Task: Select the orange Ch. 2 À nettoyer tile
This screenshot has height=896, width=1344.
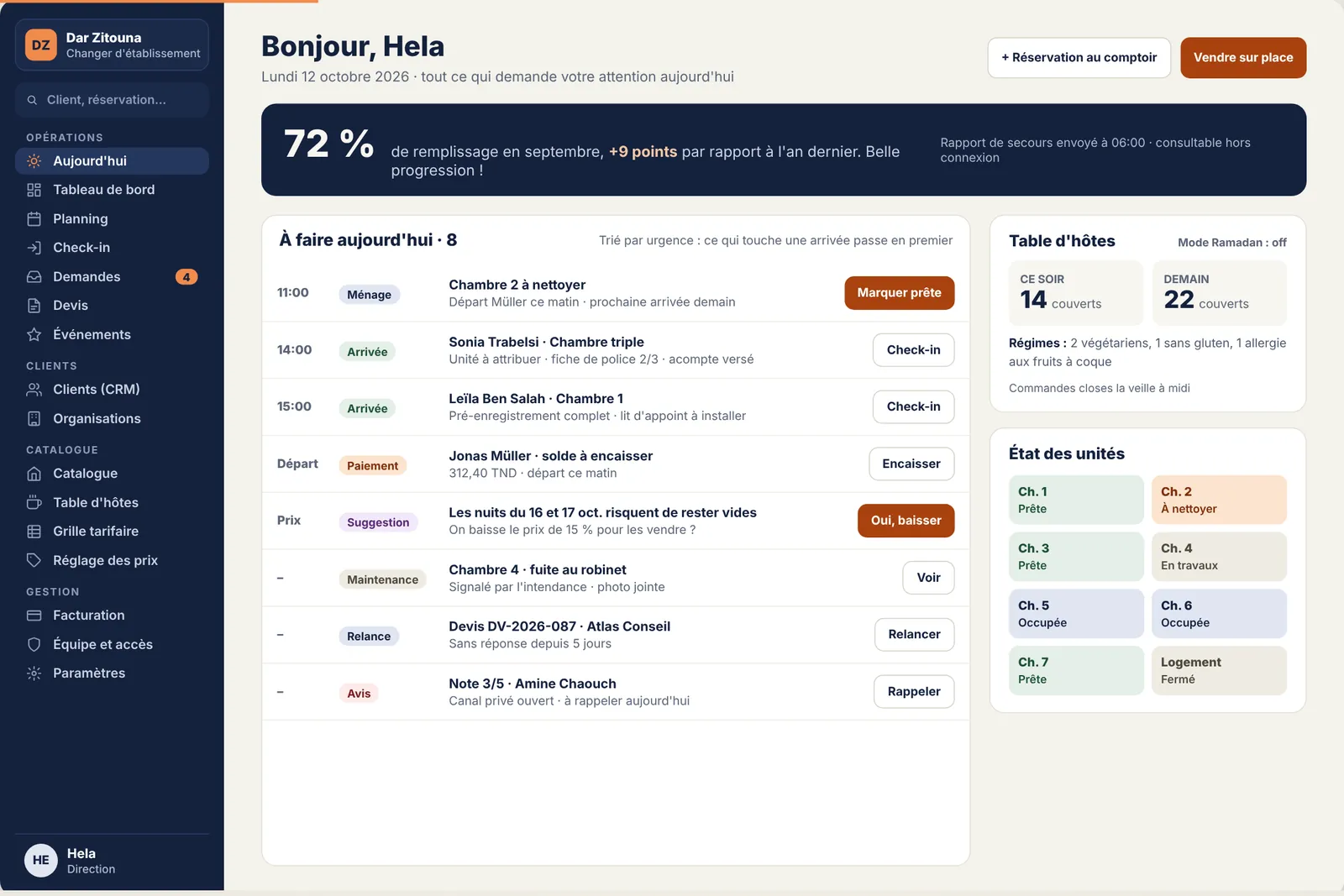Action: coord(1219,500)
